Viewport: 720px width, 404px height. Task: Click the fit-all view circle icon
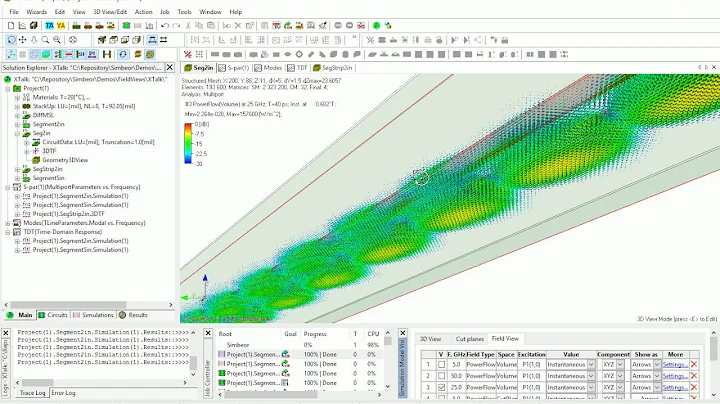(73, 40)
